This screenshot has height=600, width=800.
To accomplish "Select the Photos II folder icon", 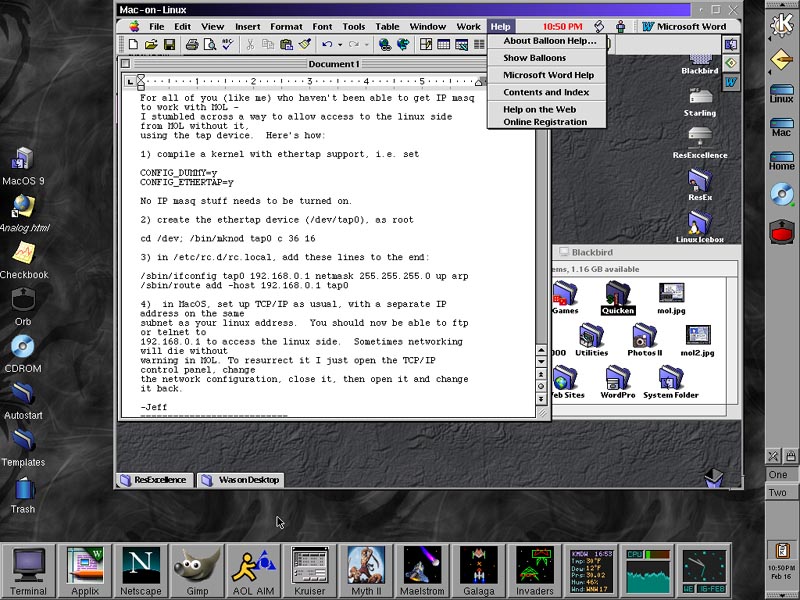I will [x=644, y=340].
